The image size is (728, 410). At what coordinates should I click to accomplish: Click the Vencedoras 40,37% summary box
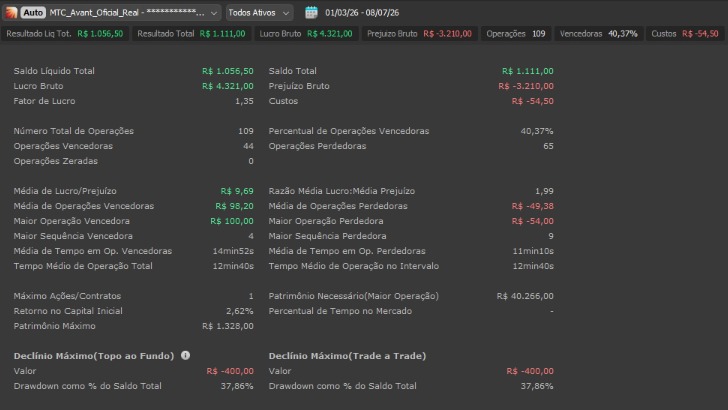tap(598, 33)
